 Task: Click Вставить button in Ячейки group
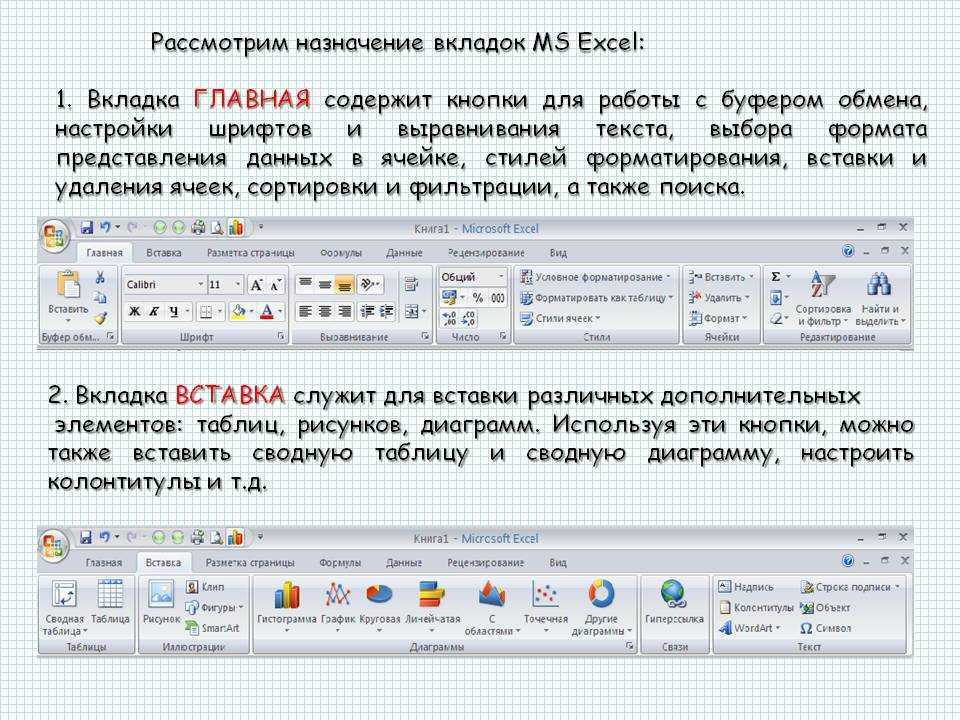pyautogui.click(x=721, y=277)
